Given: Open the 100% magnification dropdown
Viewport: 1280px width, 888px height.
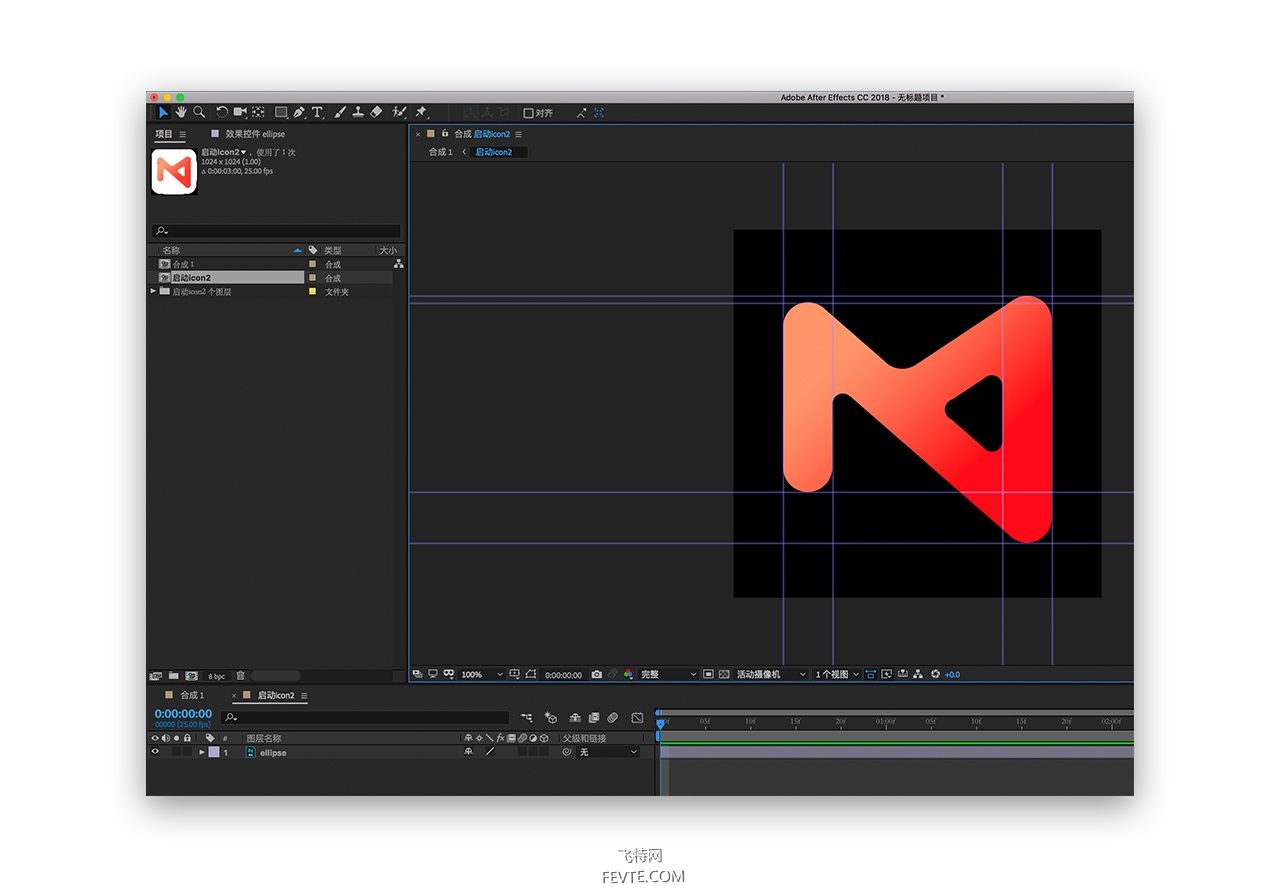Looking at the screenshot, I should (482, 674).
